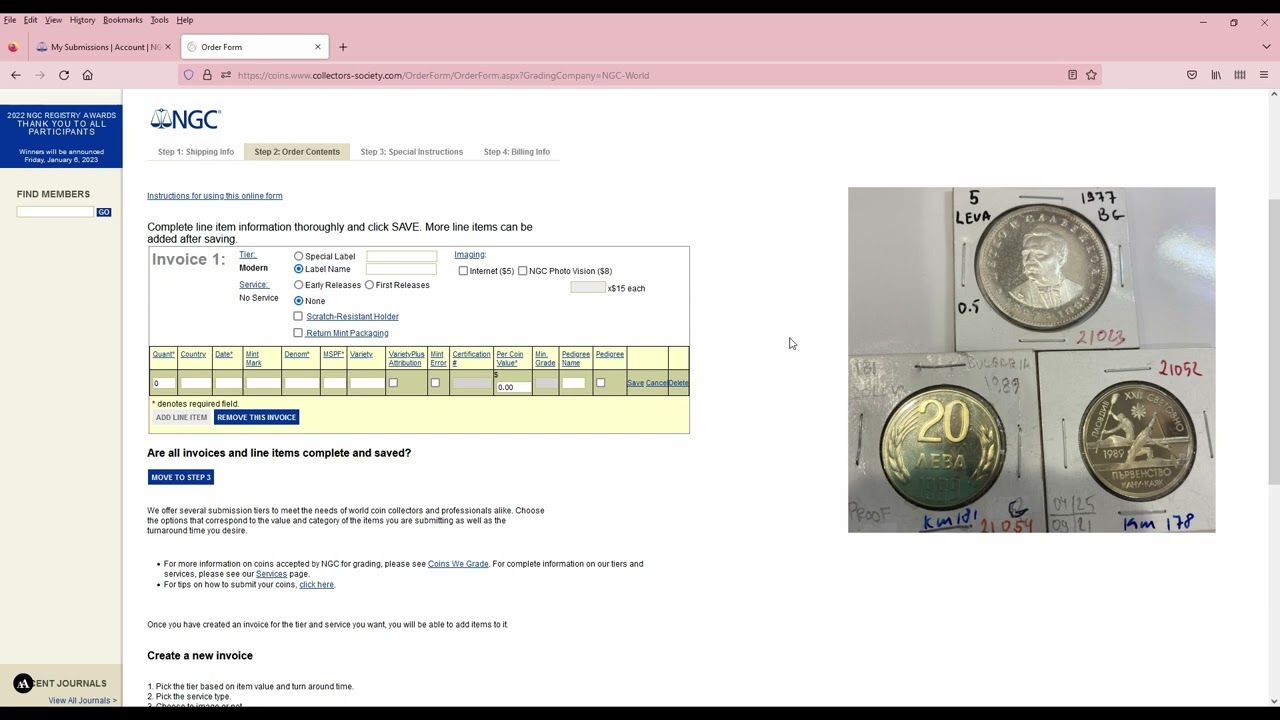Go to Step 4: Billing Info

pyautogui.click(x=517, y=152)
